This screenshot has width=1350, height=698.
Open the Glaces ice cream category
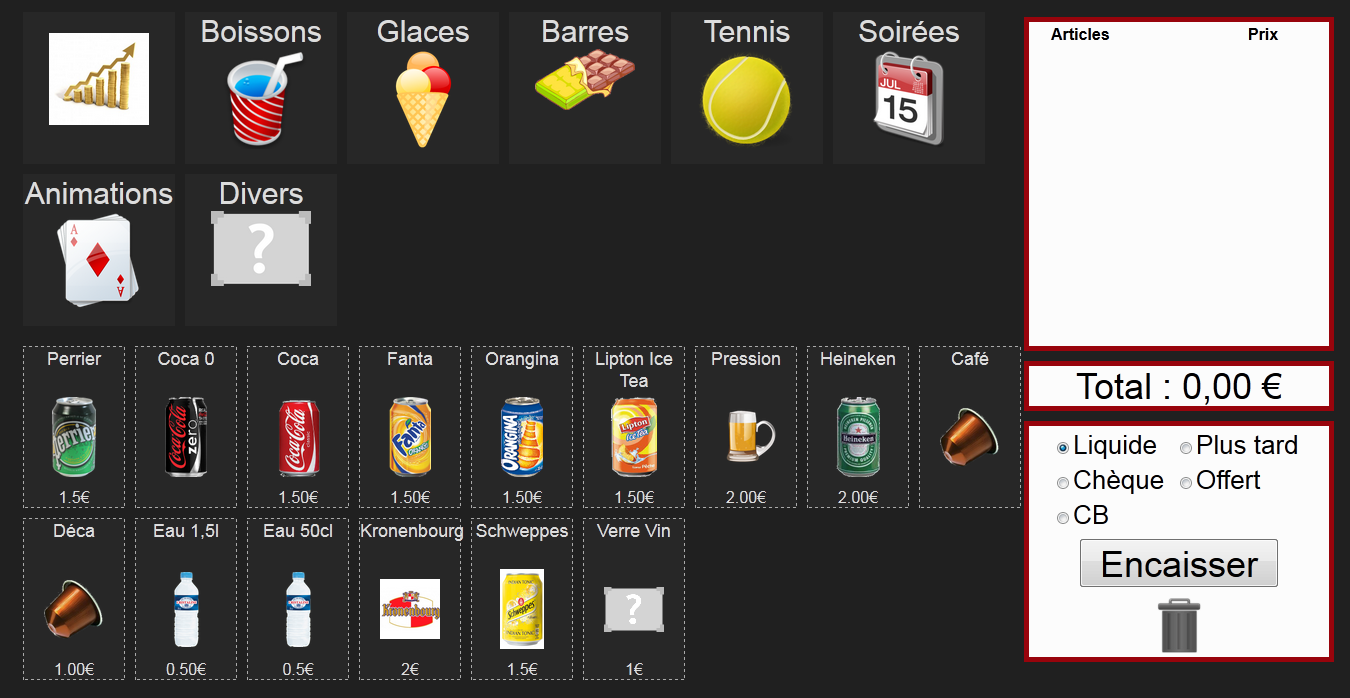423,88
